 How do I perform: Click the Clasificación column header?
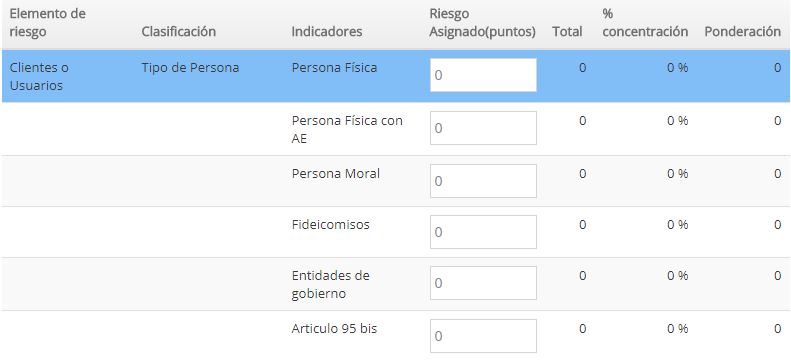tap(179, 31)
